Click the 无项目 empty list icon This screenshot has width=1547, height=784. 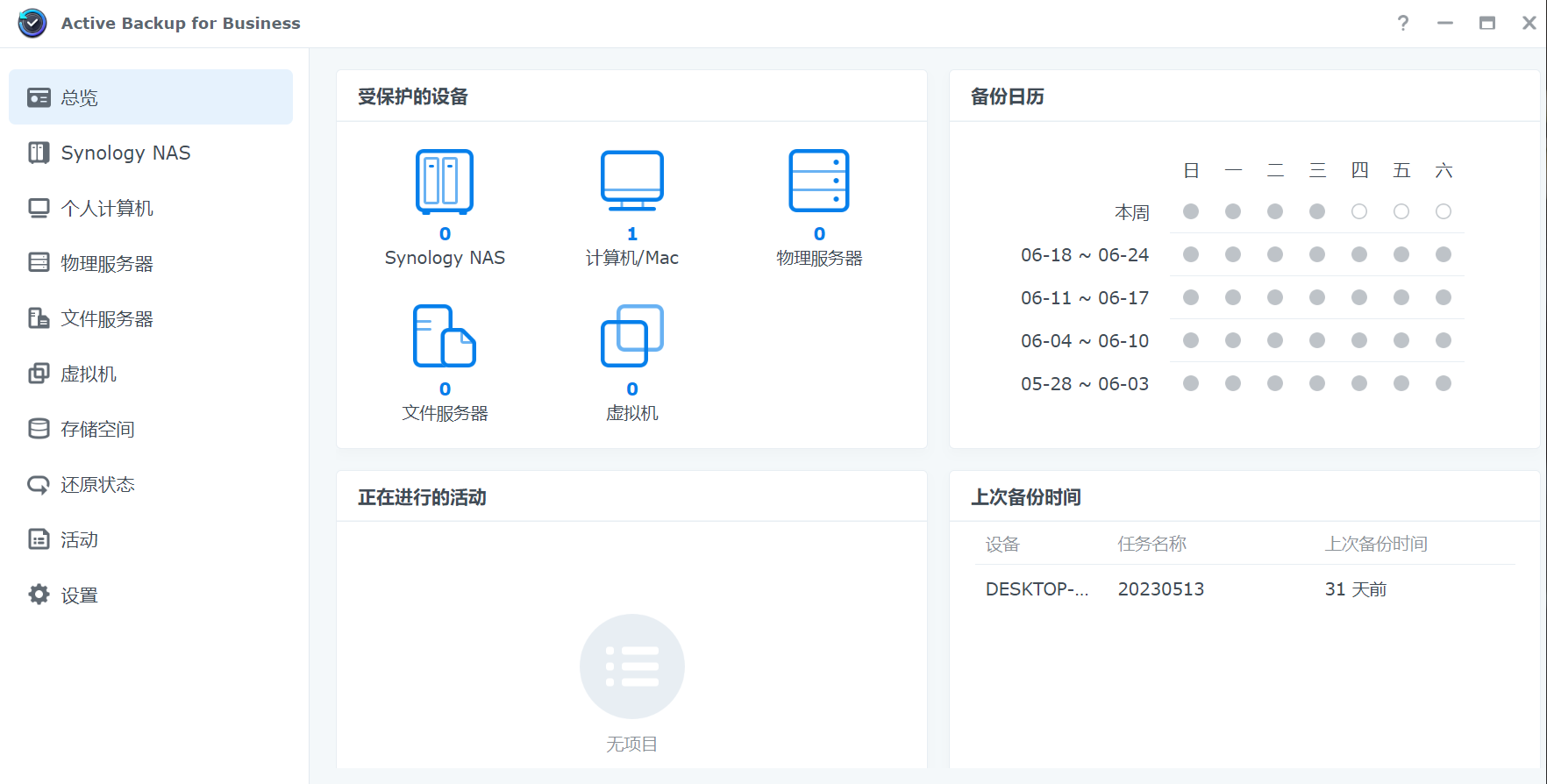pos(632,666)
